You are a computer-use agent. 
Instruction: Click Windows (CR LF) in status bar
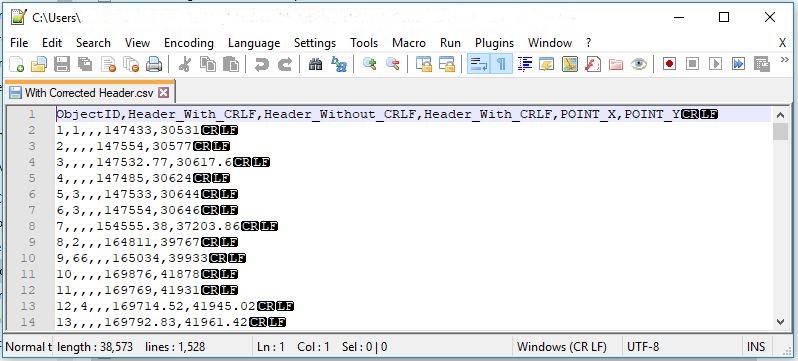point(562,347)
